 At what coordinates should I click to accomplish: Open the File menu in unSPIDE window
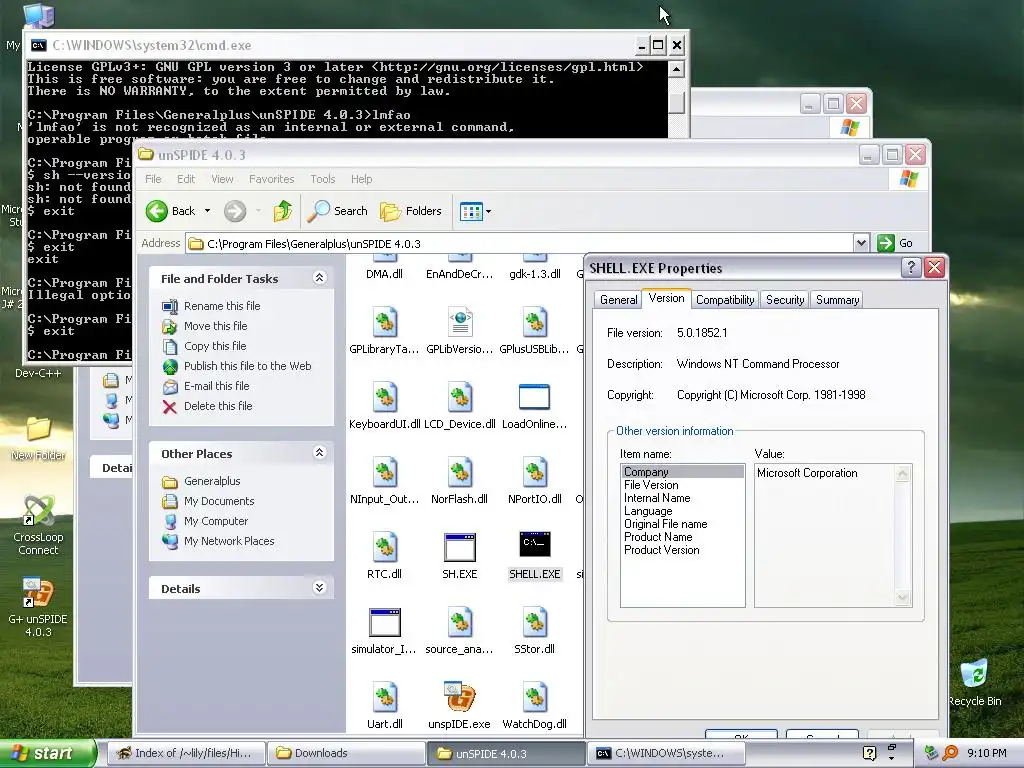click(153, 179)
